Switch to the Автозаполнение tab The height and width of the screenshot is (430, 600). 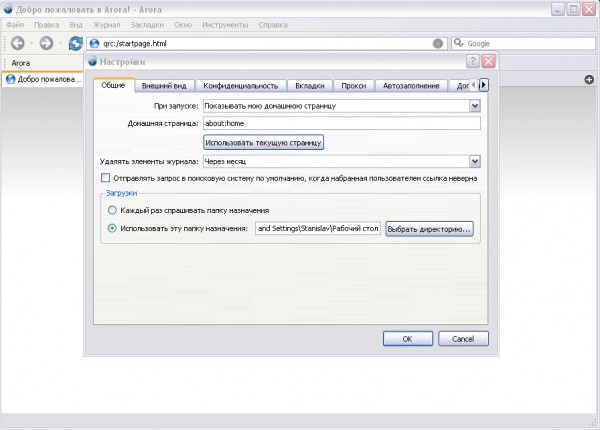(x=411, y=86)
